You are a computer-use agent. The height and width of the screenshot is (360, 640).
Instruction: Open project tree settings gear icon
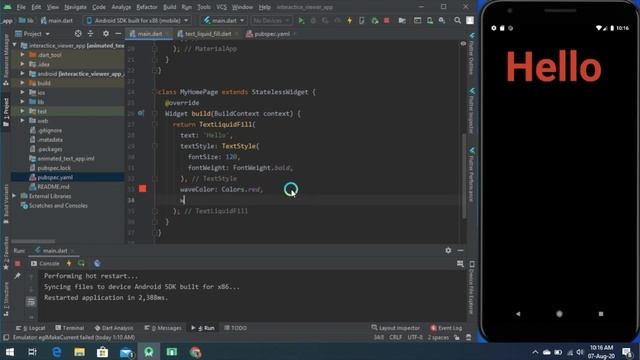106,34
